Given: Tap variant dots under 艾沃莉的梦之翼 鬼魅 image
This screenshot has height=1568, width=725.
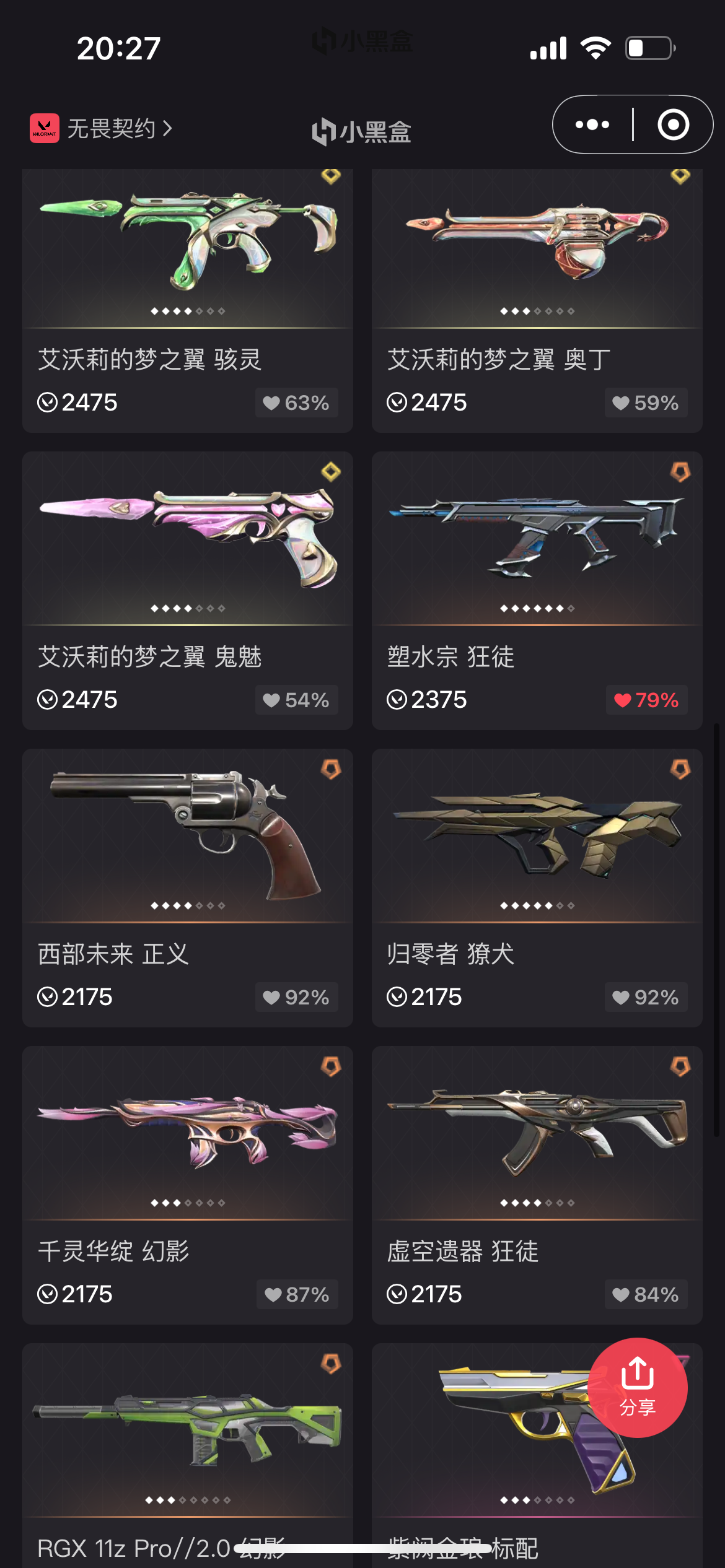Looking at the screenshot, I should coord(188,608).
